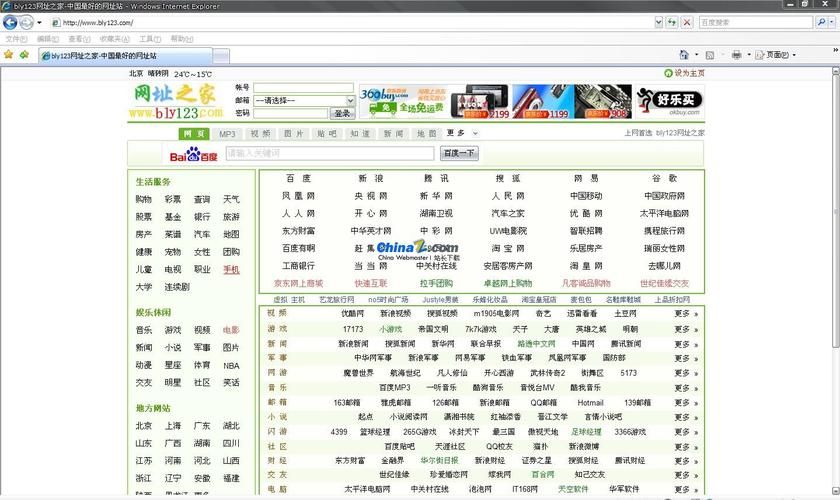Click the Favorites star icon
Viewport: 840px width, 500px height.
tap(9, 55)
